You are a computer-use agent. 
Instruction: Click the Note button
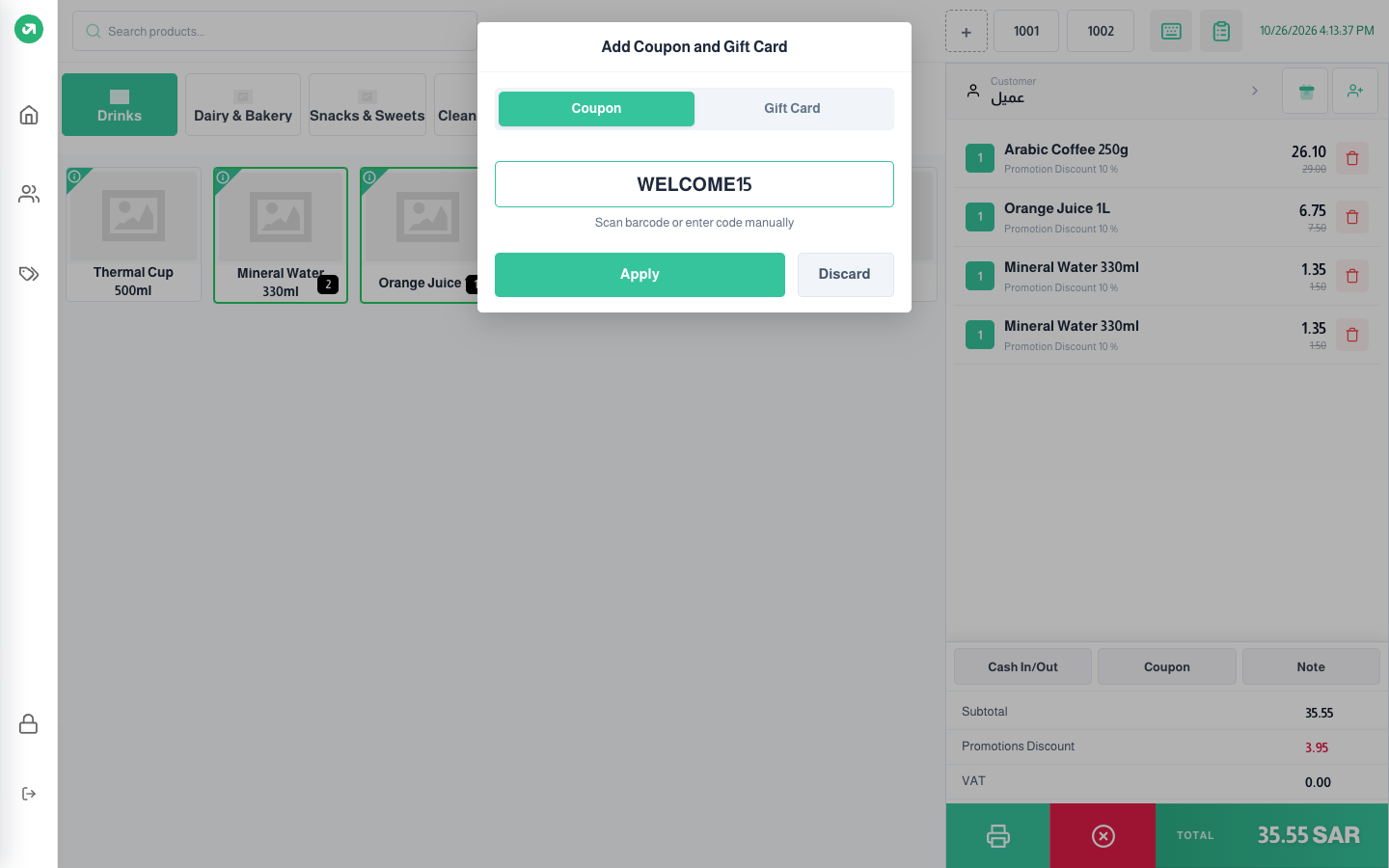tap(1311, 666)
